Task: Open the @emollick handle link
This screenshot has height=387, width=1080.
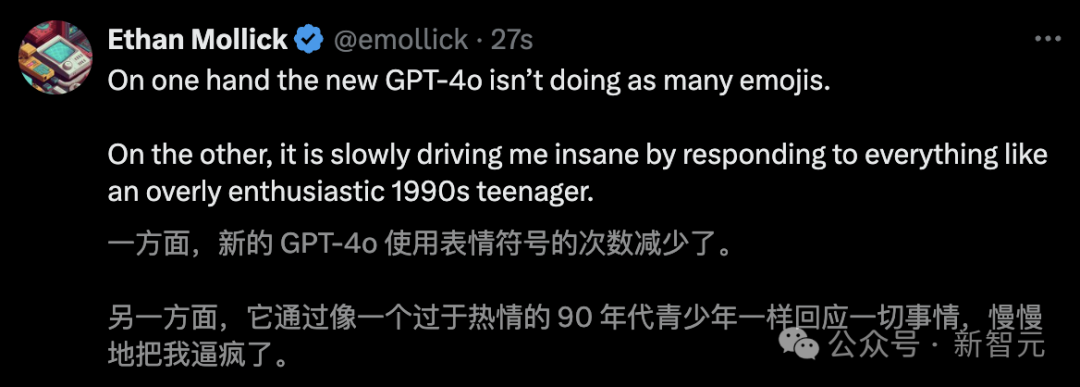Action: 401,41
